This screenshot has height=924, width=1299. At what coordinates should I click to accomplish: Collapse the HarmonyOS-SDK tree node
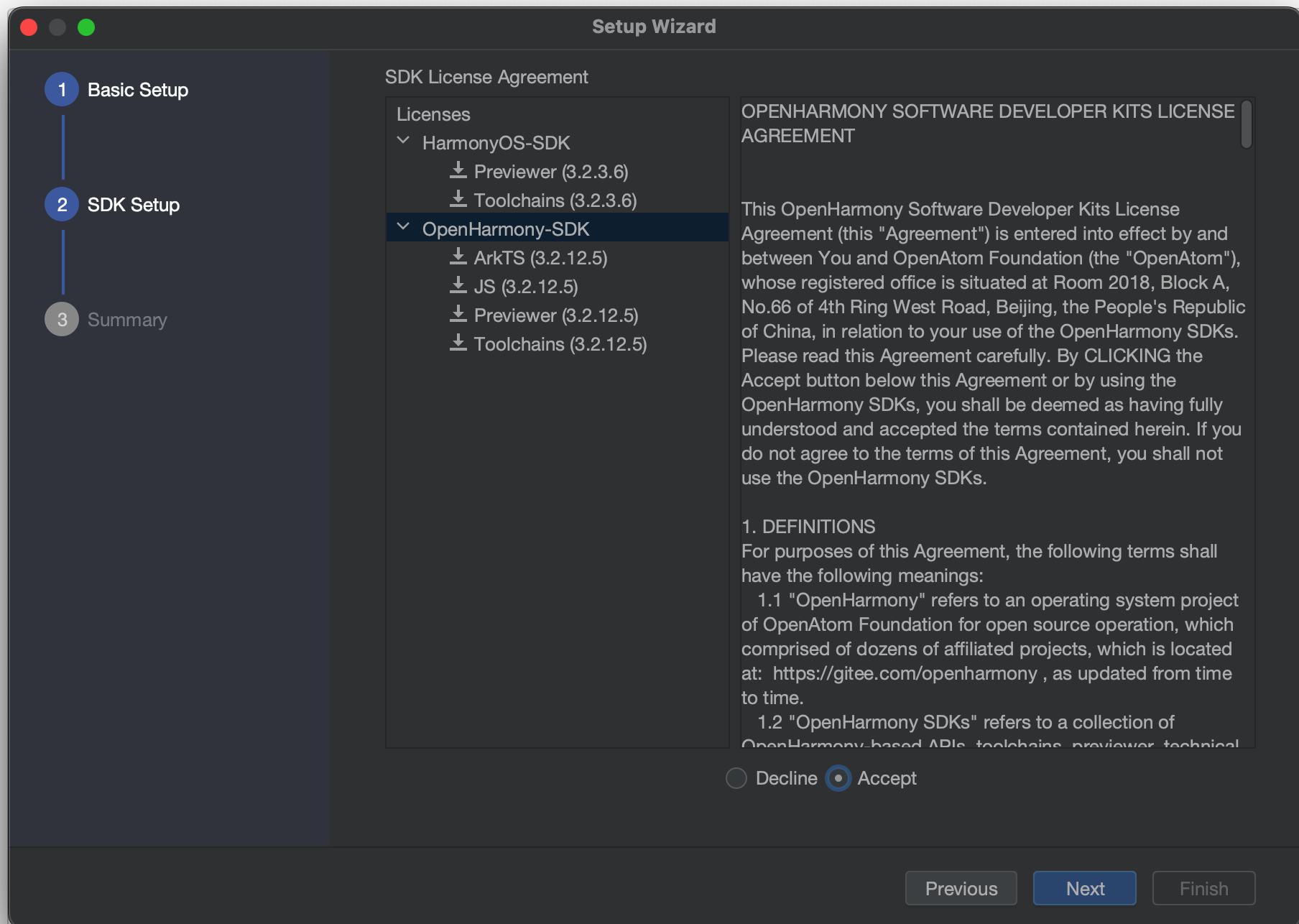403,142
